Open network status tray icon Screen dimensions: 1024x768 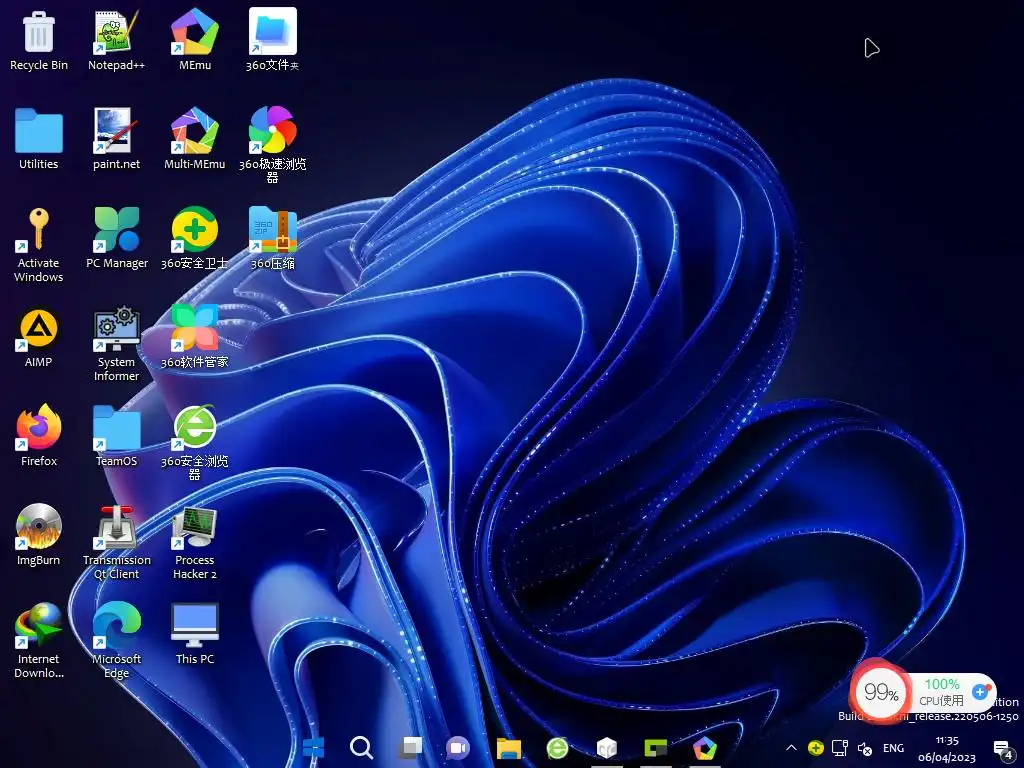(840, 748)
